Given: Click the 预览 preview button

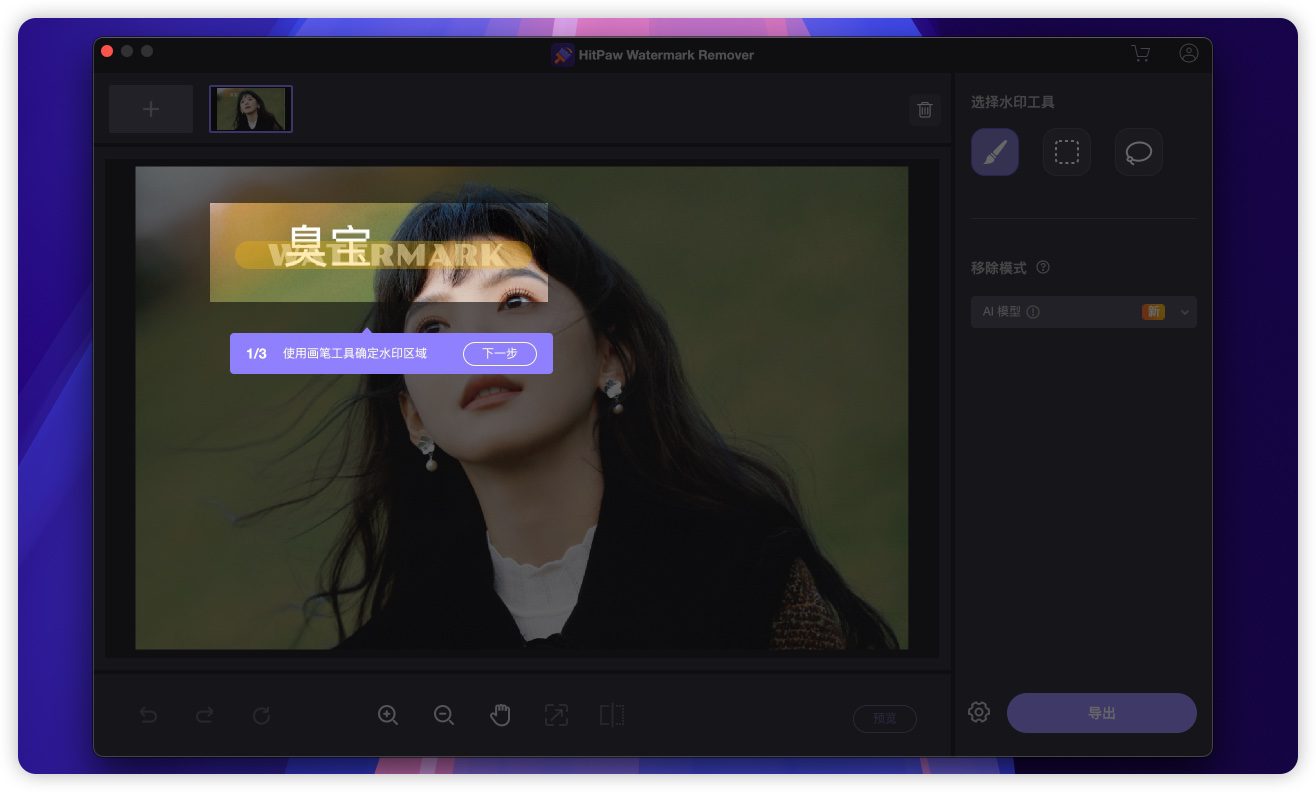Looking at the screenshot, I should pos(885,718).
